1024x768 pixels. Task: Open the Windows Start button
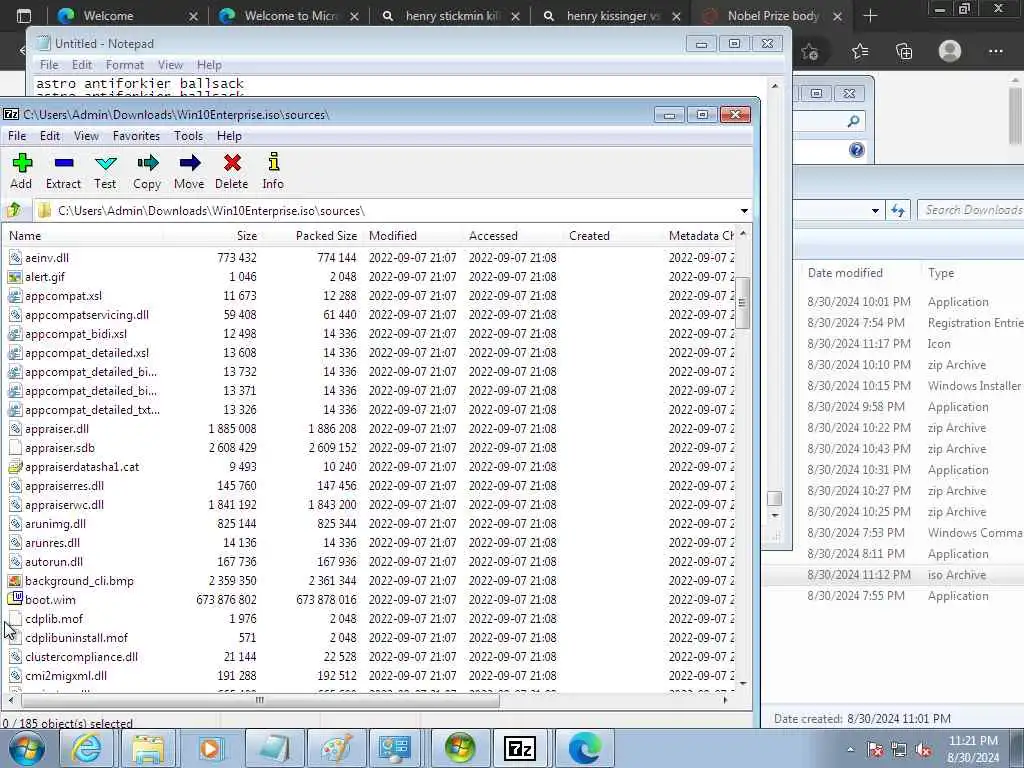27,748
